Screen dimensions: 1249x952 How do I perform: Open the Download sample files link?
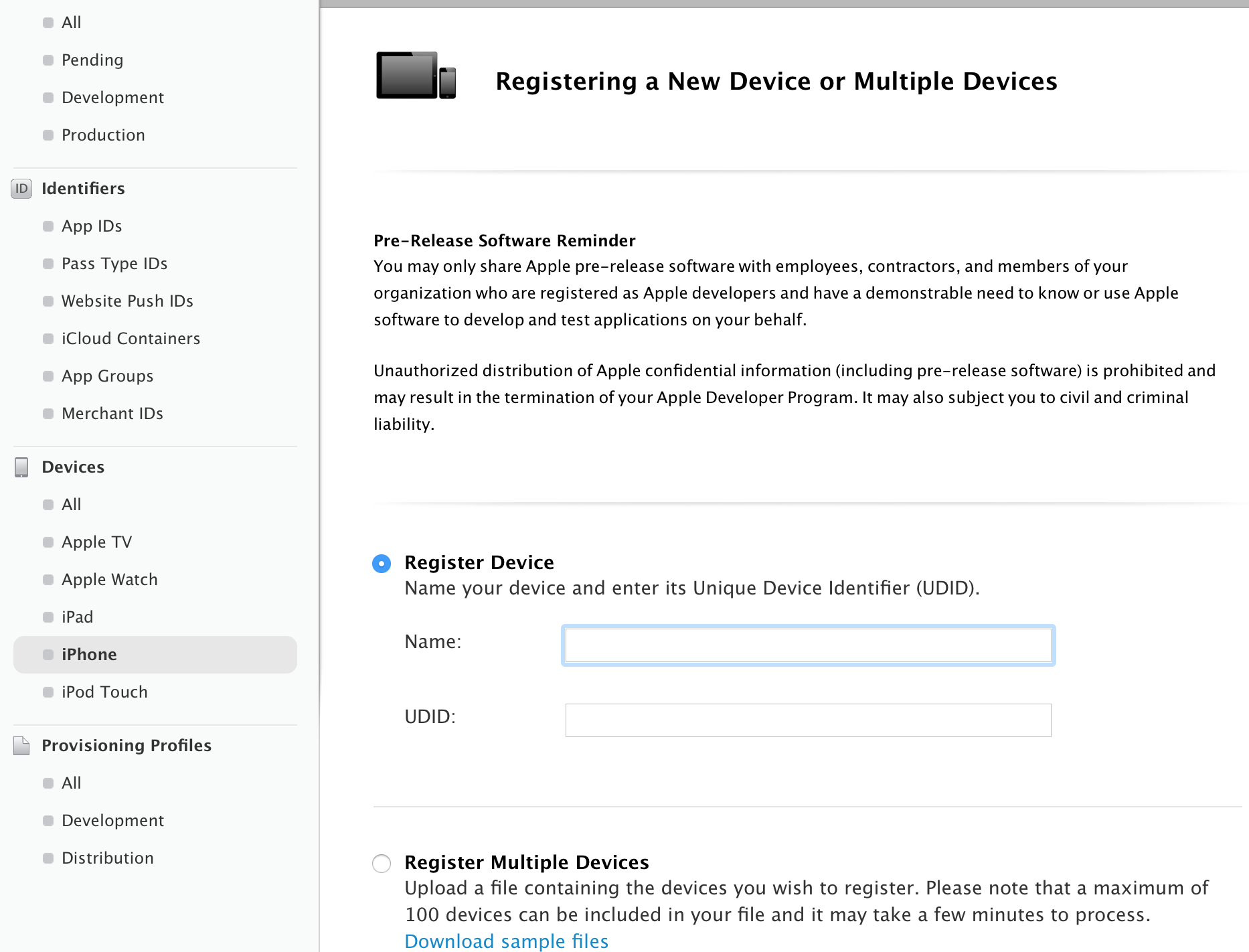click(x=507, y=941)
